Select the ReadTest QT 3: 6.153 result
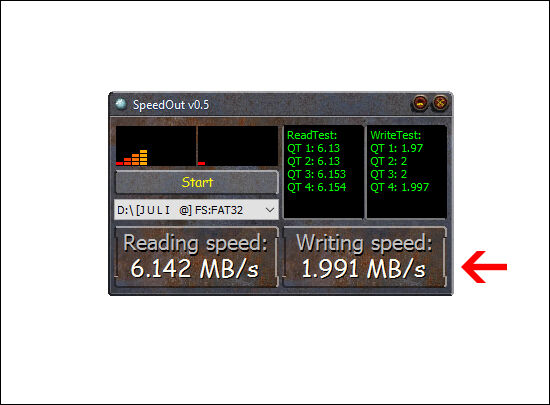Viewport: 550px width, 405px height. point(316,174)
